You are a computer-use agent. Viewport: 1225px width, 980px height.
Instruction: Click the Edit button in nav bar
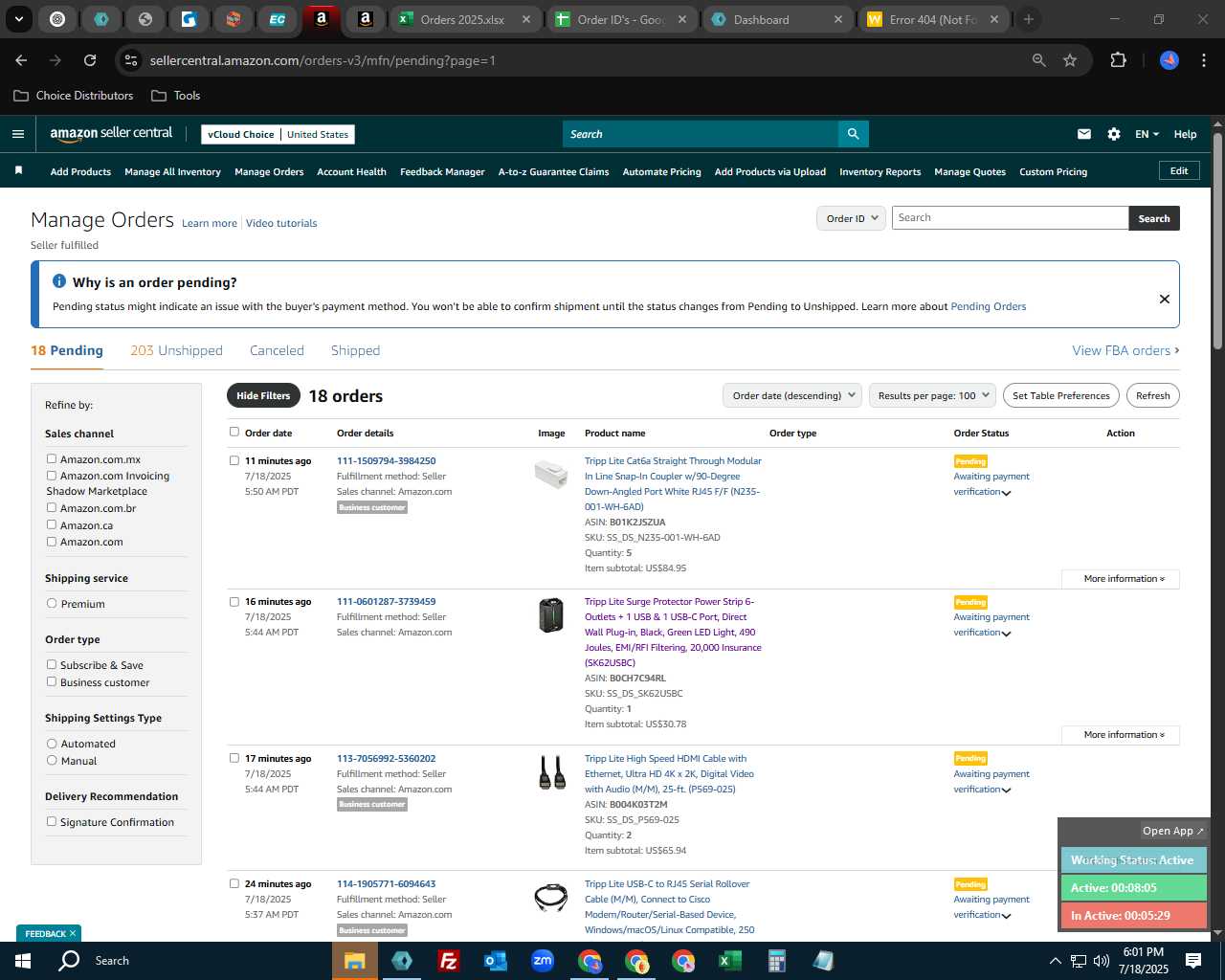[x=1179, y=170]
